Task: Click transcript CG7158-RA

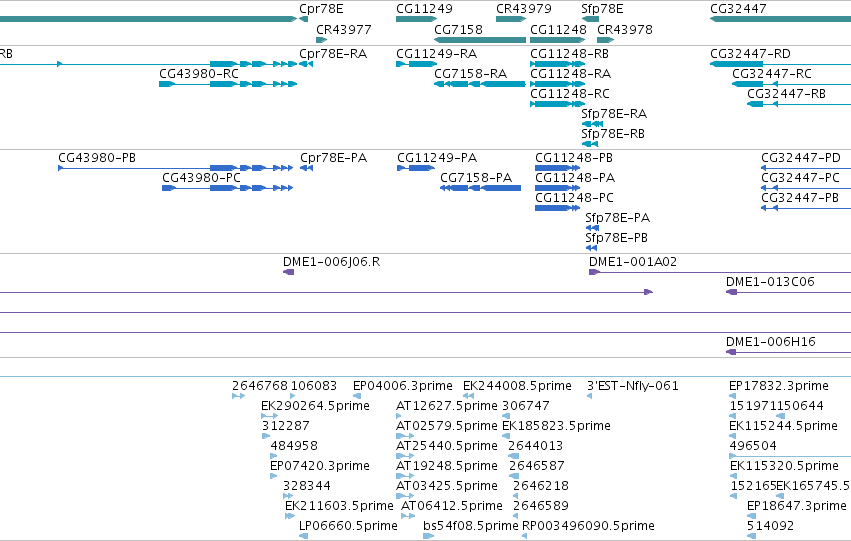Action: tap(471, 74)
